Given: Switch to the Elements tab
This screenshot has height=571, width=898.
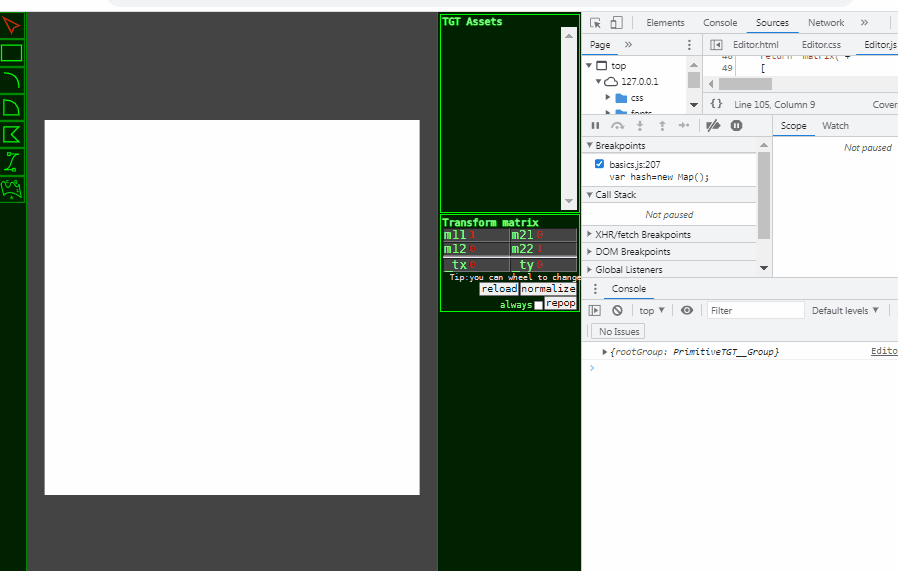Looking at the screenshot, I should [x=665, y=23].
